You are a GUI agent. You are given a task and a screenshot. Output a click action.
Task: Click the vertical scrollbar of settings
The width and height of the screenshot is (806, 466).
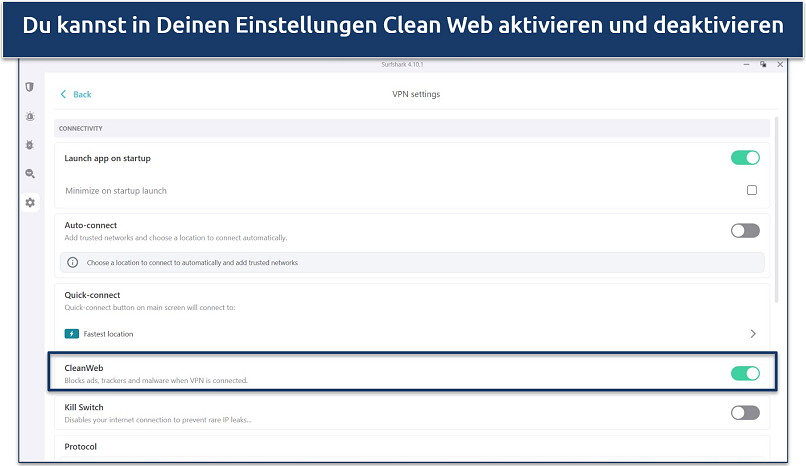[776, 210]
